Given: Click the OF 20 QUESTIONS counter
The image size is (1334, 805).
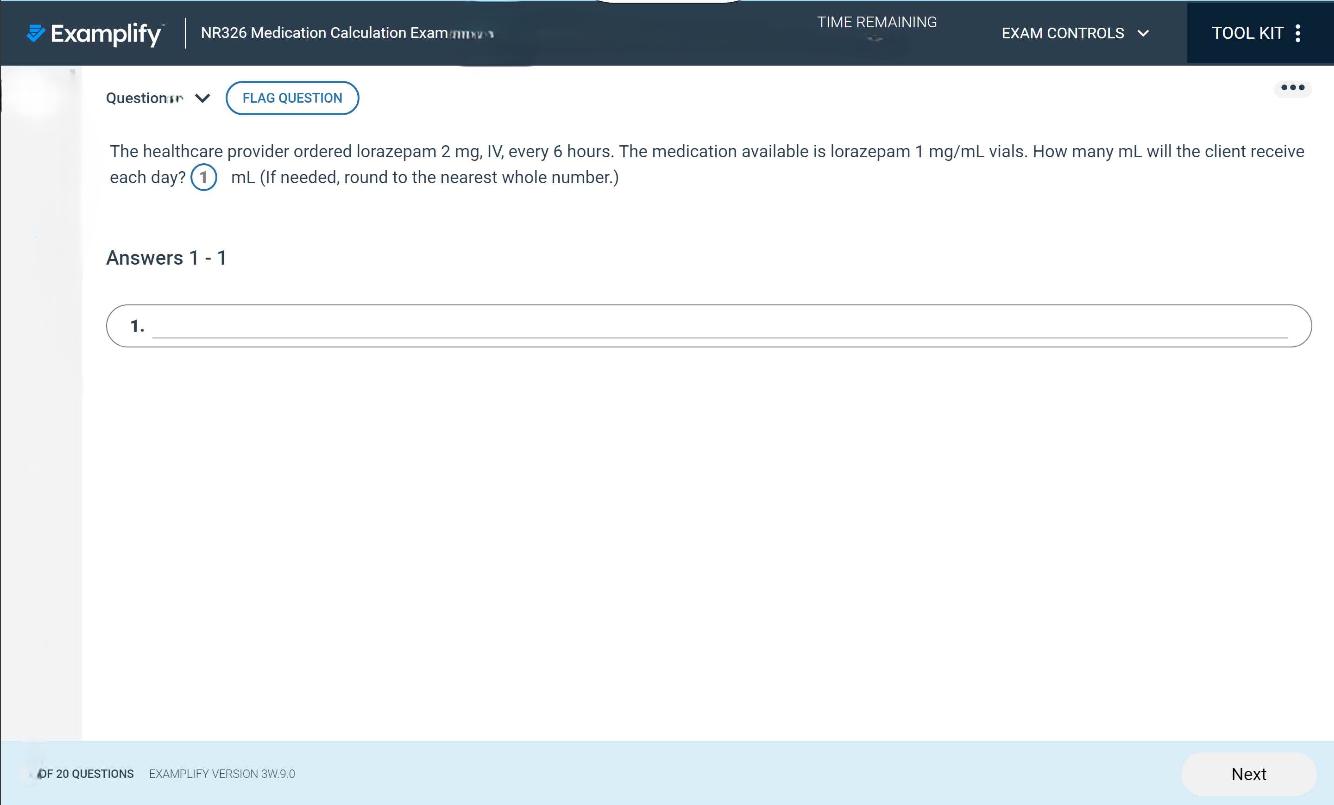Looking at the screenshot, I should point(85,774).
